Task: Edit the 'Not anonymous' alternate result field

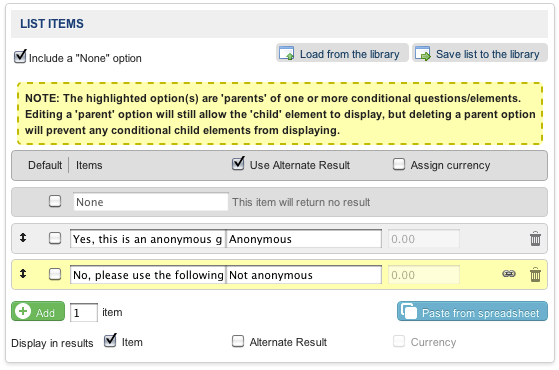Action: click(304, 275)
